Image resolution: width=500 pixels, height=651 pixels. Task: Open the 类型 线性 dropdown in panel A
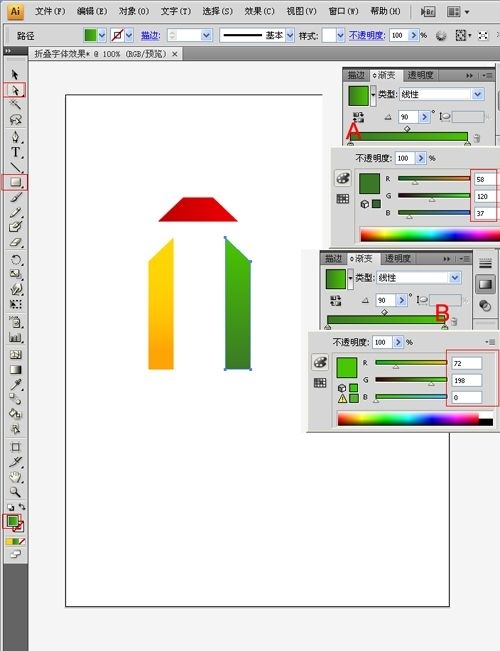point(478,94)
